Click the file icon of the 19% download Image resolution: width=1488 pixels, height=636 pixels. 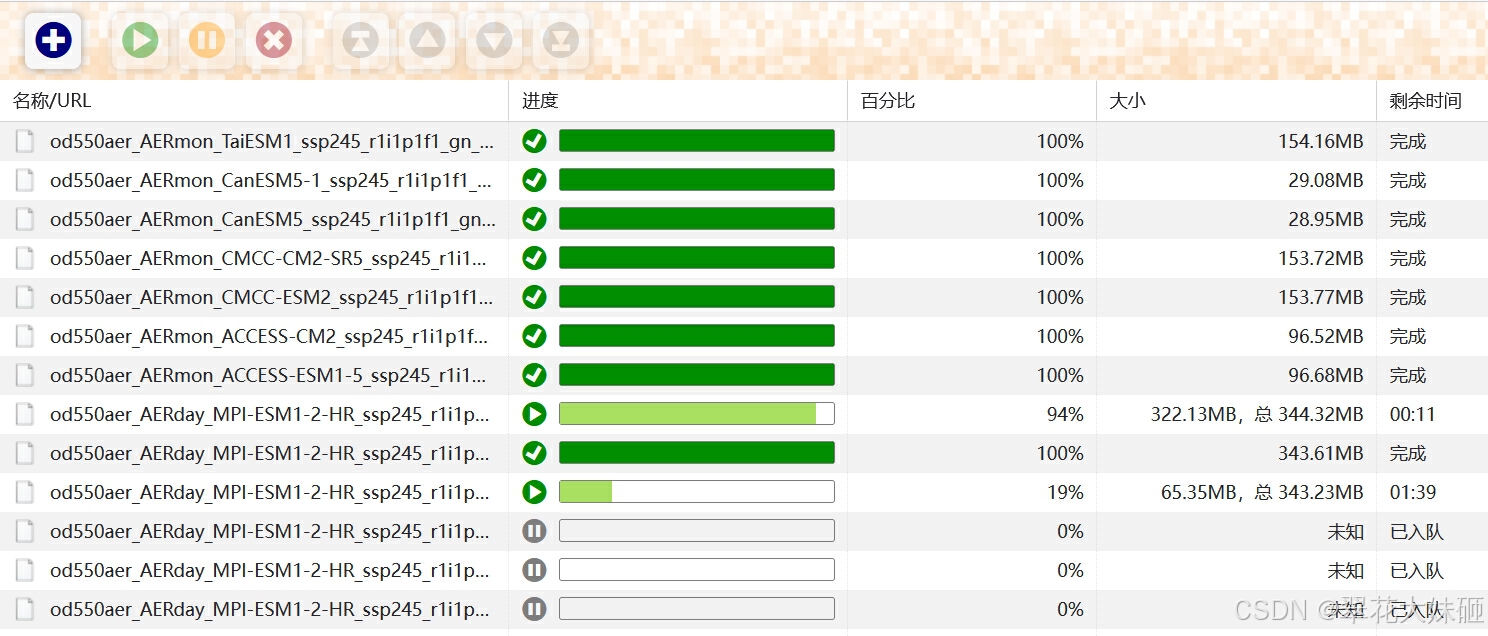pos(25,493)
